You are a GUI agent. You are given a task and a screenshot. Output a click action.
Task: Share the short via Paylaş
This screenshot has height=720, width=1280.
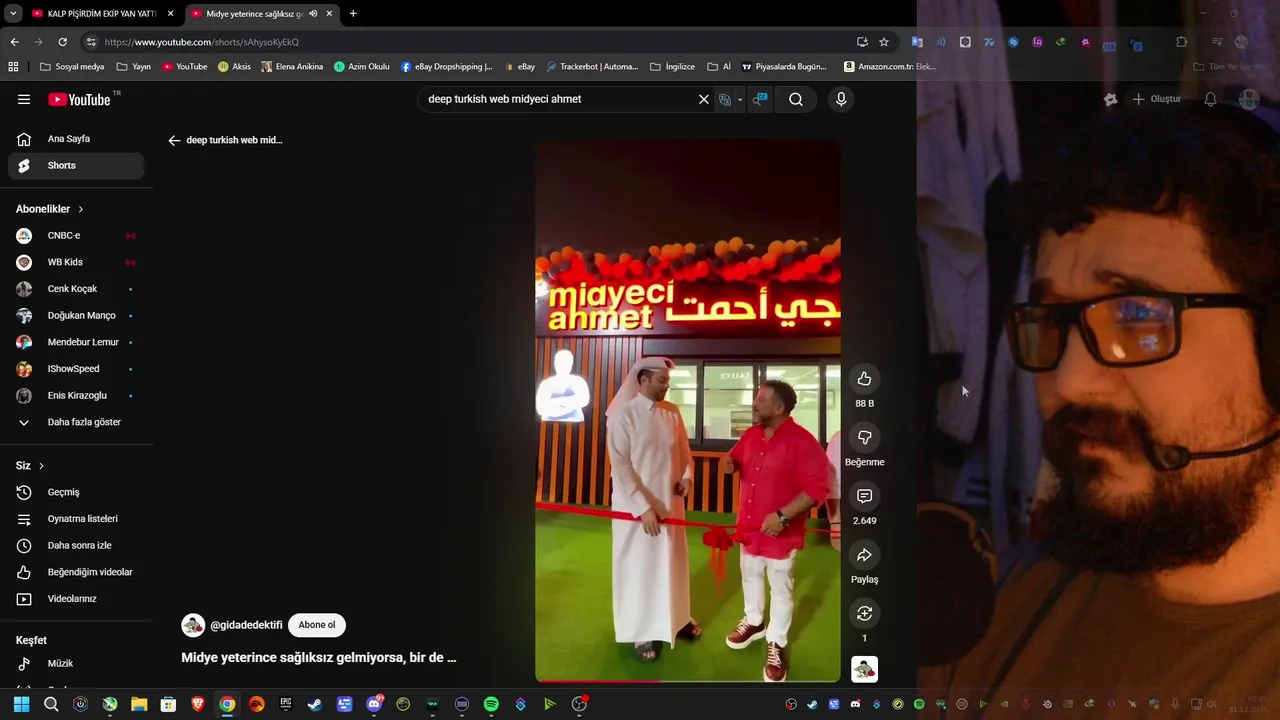point(864,555)
